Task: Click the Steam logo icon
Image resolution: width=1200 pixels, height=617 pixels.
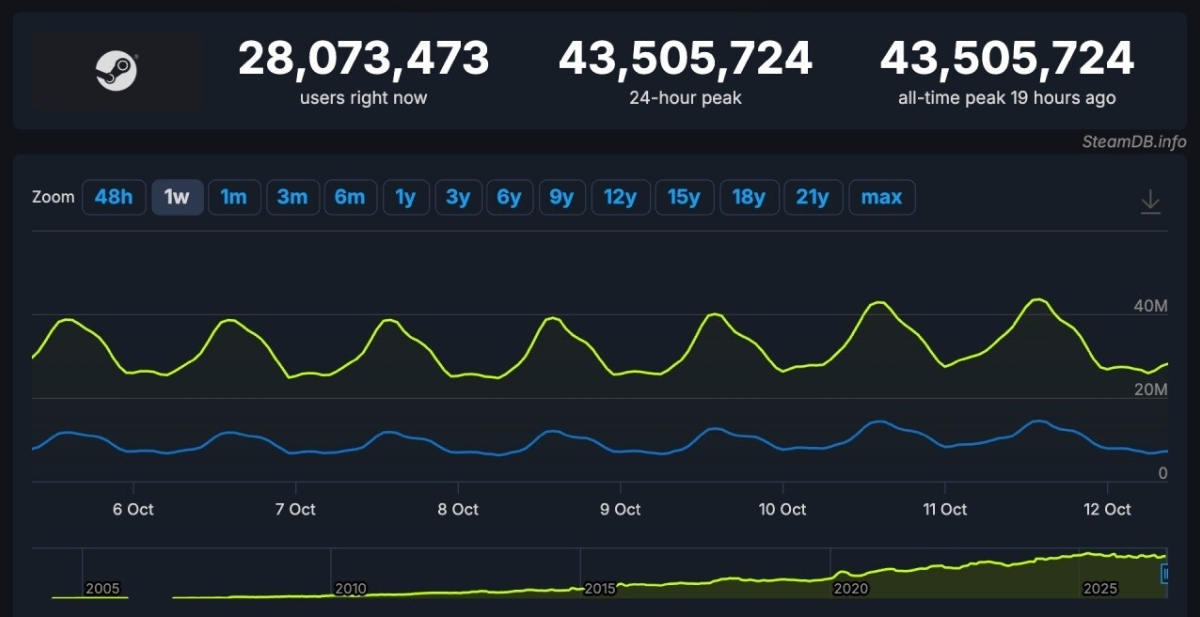Action: tap(117, 71)
